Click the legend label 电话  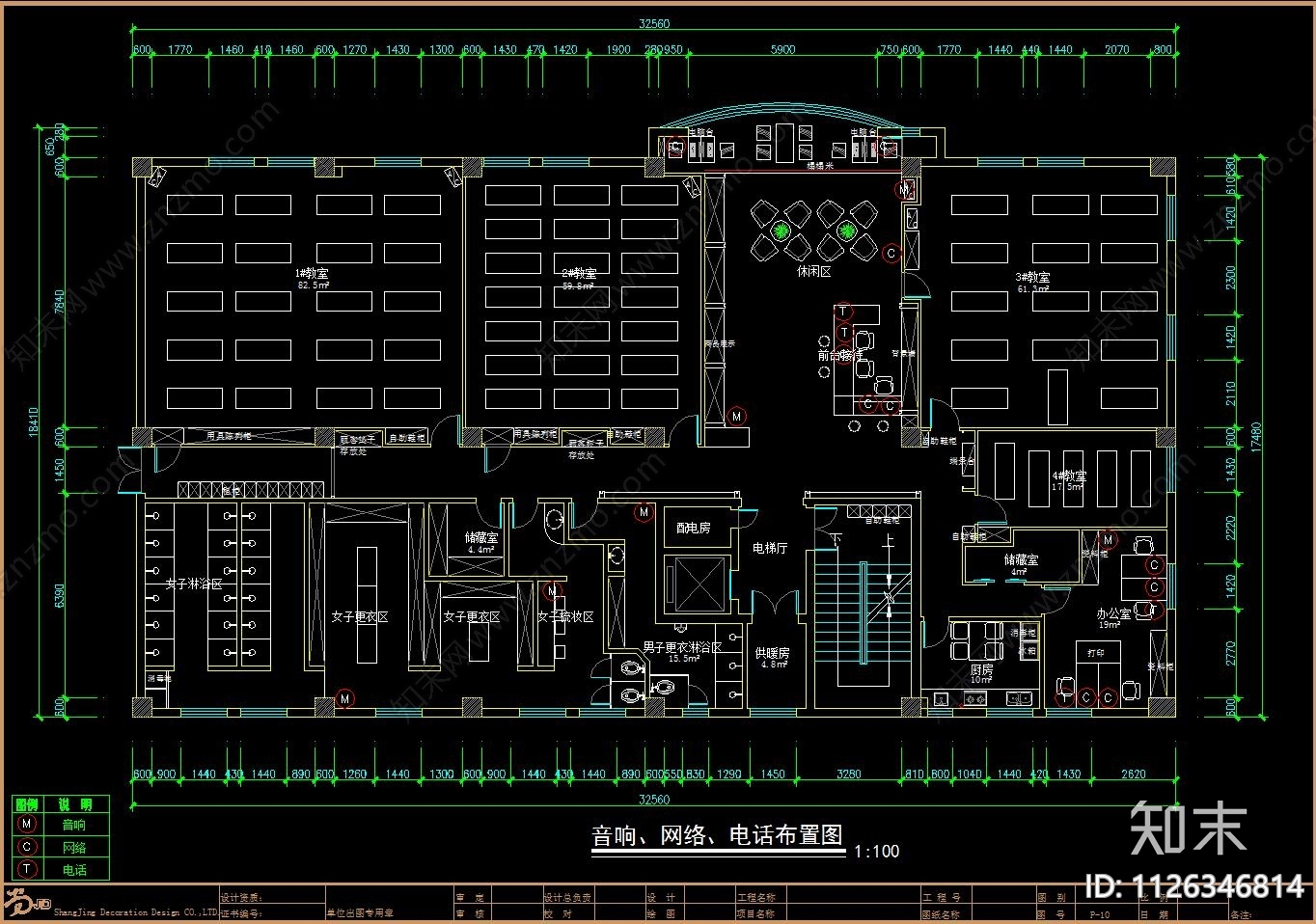click(74, 870)
